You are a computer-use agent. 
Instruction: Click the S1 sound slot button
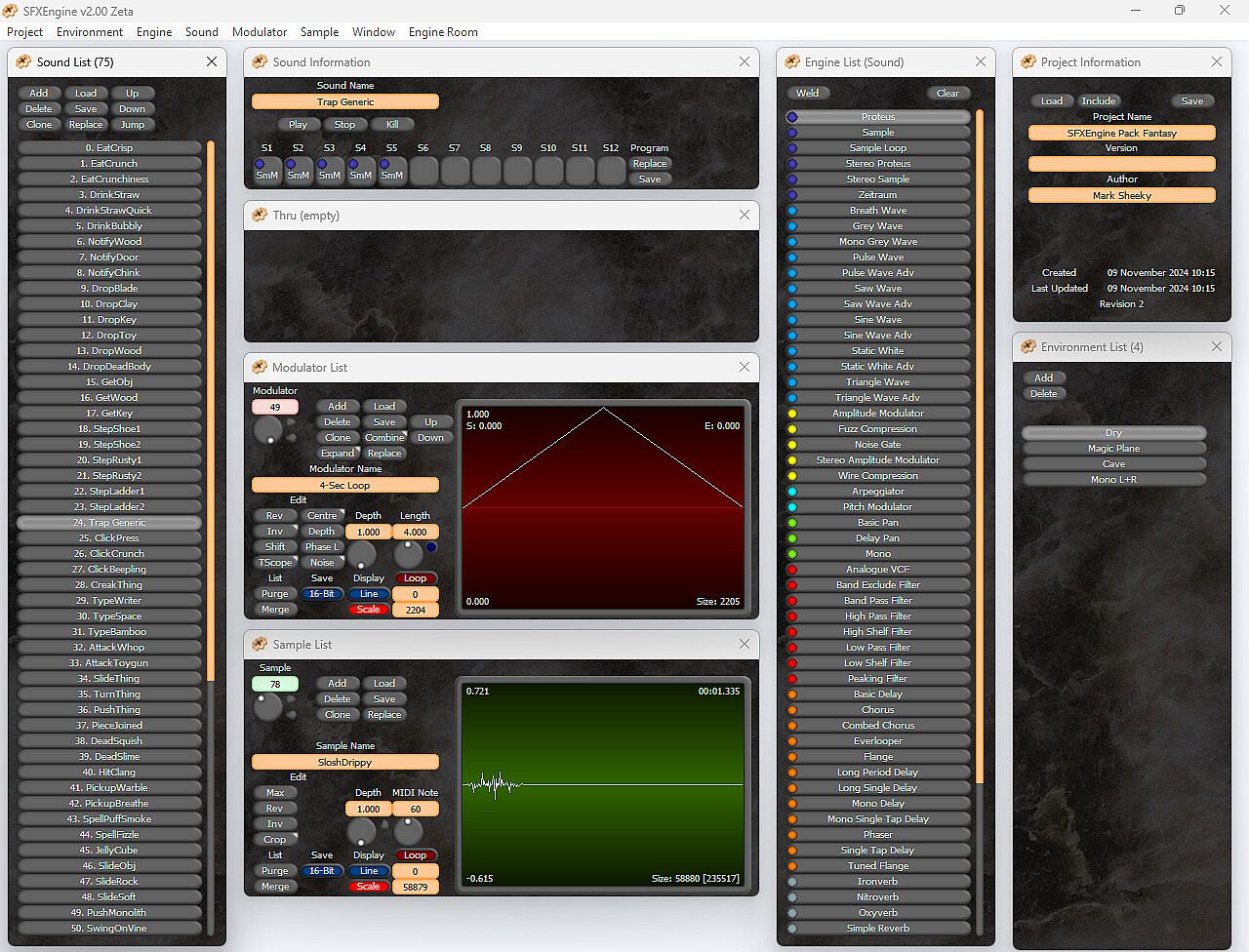(x=266, y=171)
